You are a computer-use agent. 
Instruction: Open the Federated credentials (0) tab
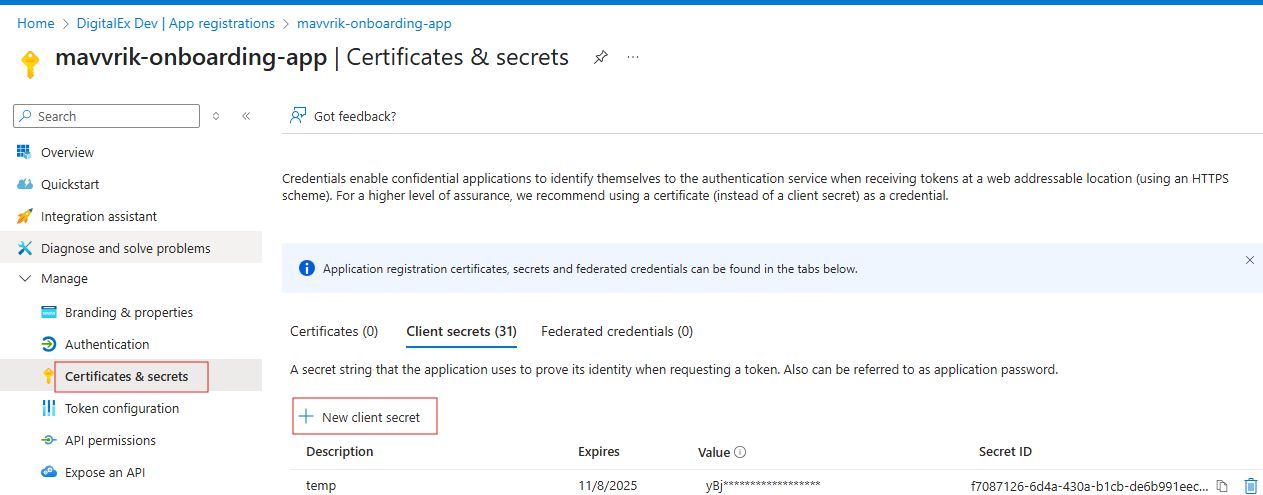click(x=616, y=331)
